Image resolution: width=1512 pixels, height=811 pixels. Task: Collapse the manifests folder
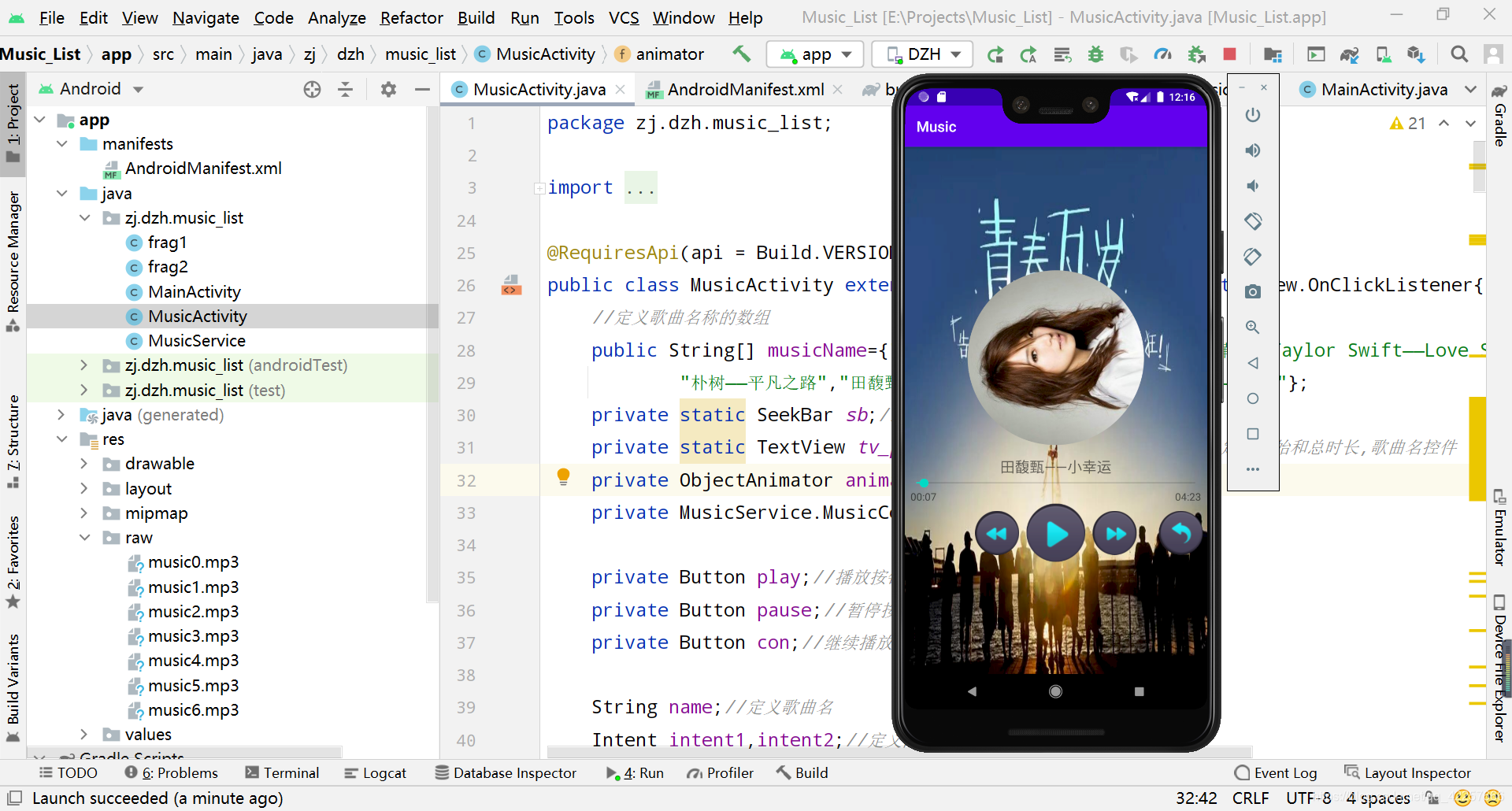click(x=62, y=144)
